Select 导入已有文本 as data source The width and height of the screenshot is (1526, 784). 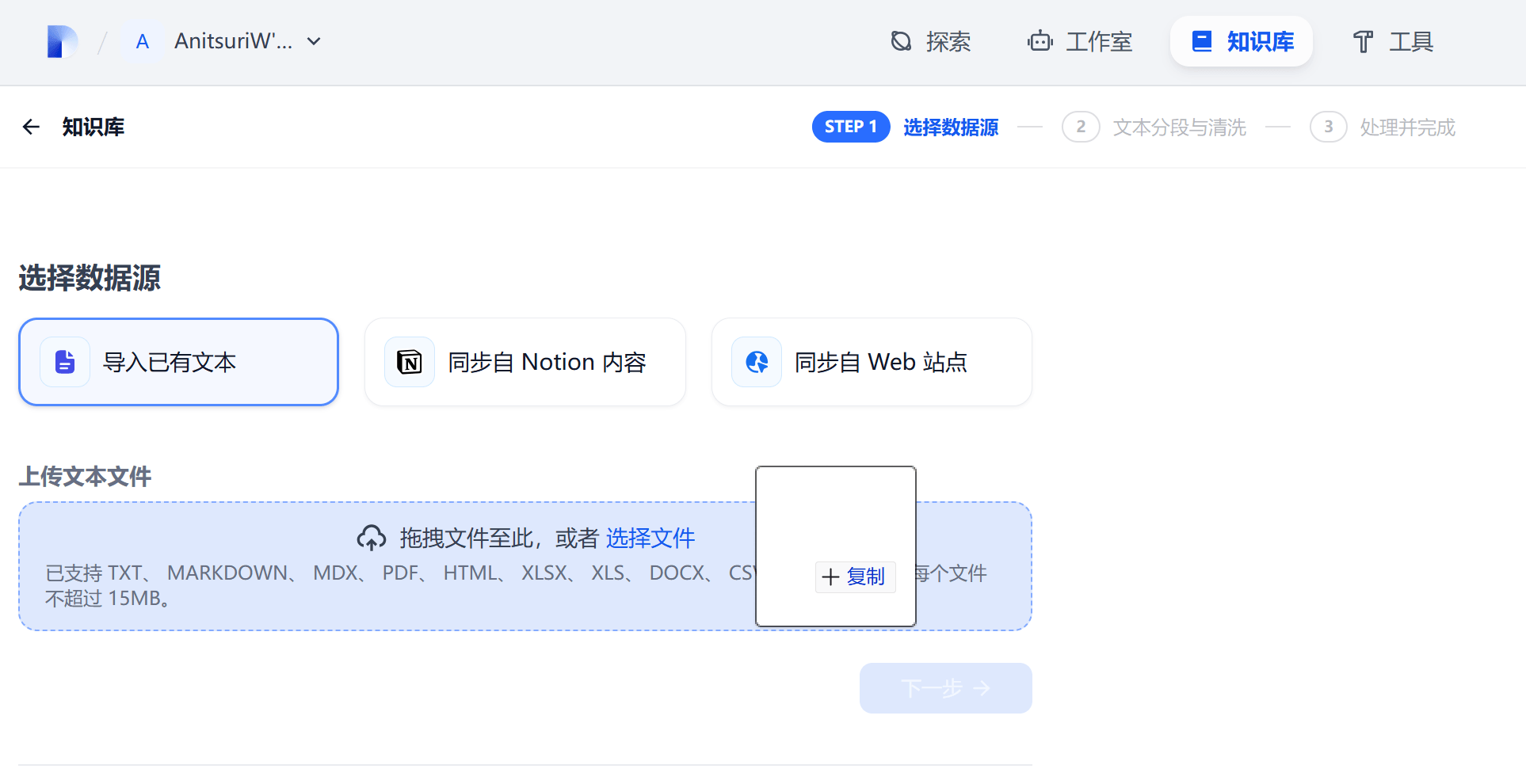(178, 362)
